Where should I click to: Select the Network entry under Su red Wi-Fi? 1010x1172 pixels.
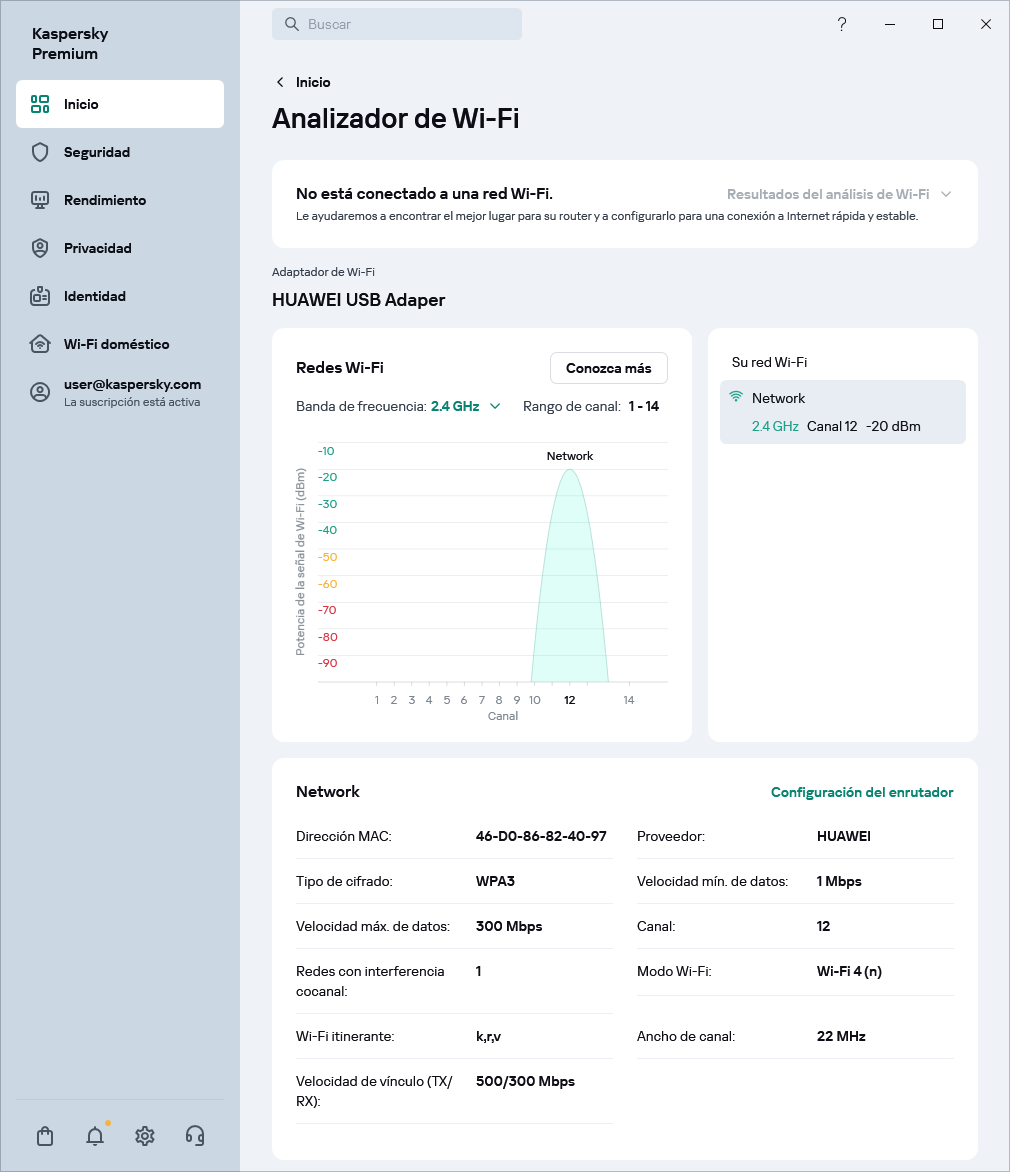[842, 411]
